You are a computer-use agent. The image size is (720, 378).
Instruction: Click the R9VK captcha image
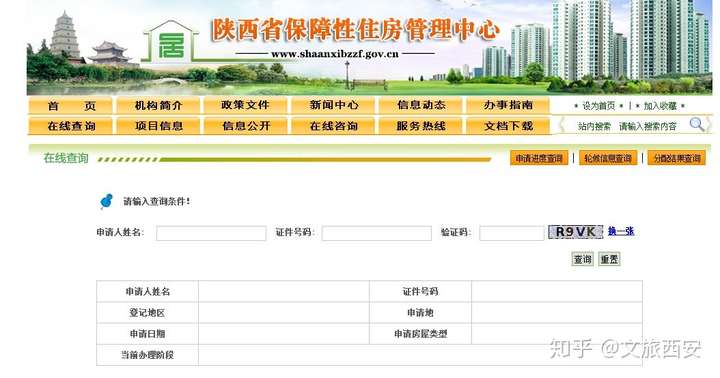[x=575, y=232]
